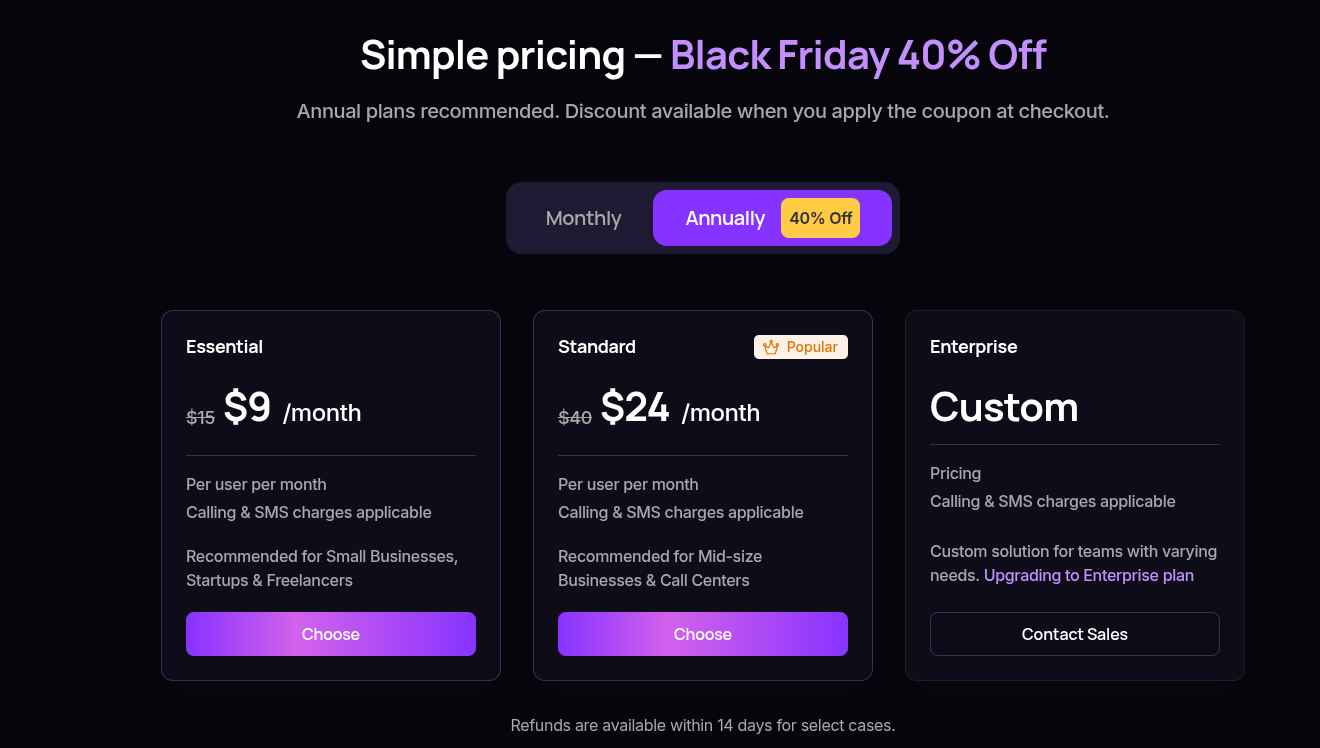Image resolution: width=1320 pixels, height=748 pixels.
Task: Open Contact Sales for the Enterprise plan
Action: (x=1074, y=634)
